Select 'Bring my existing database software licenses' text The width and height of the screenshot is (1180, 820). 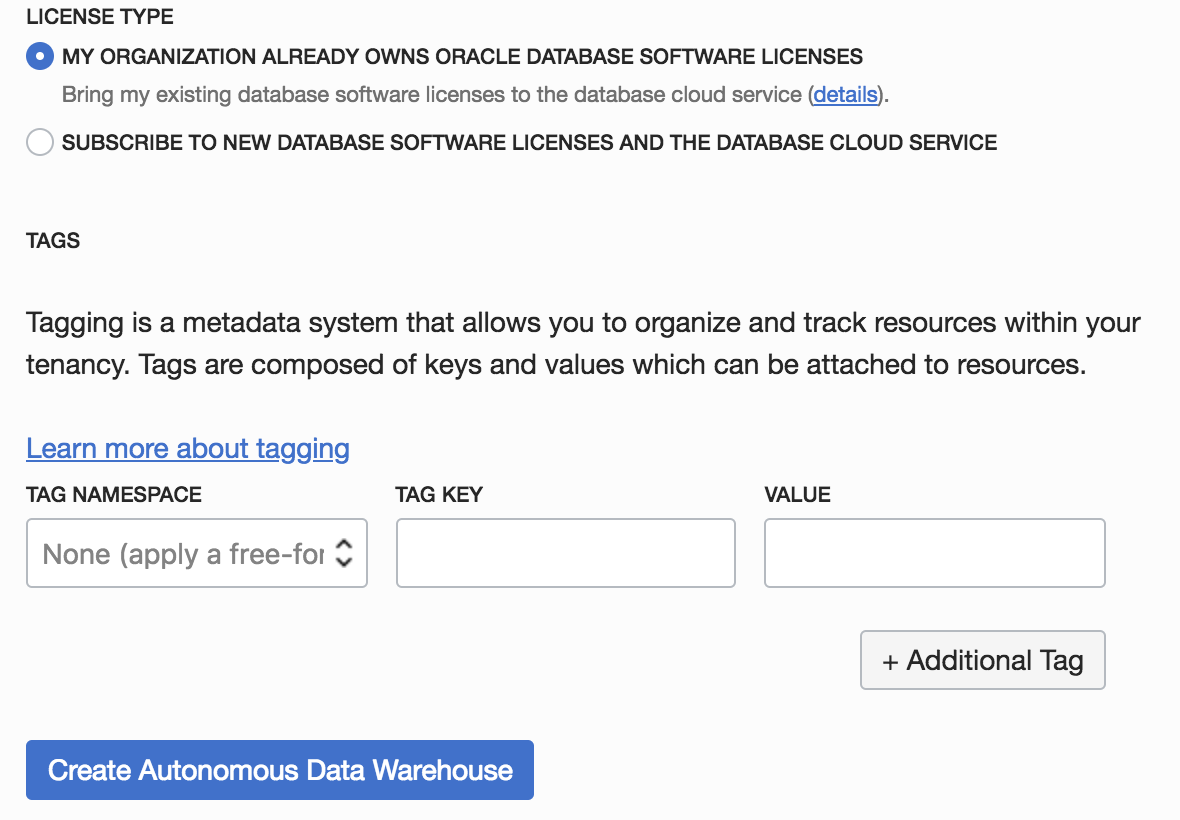475,95
